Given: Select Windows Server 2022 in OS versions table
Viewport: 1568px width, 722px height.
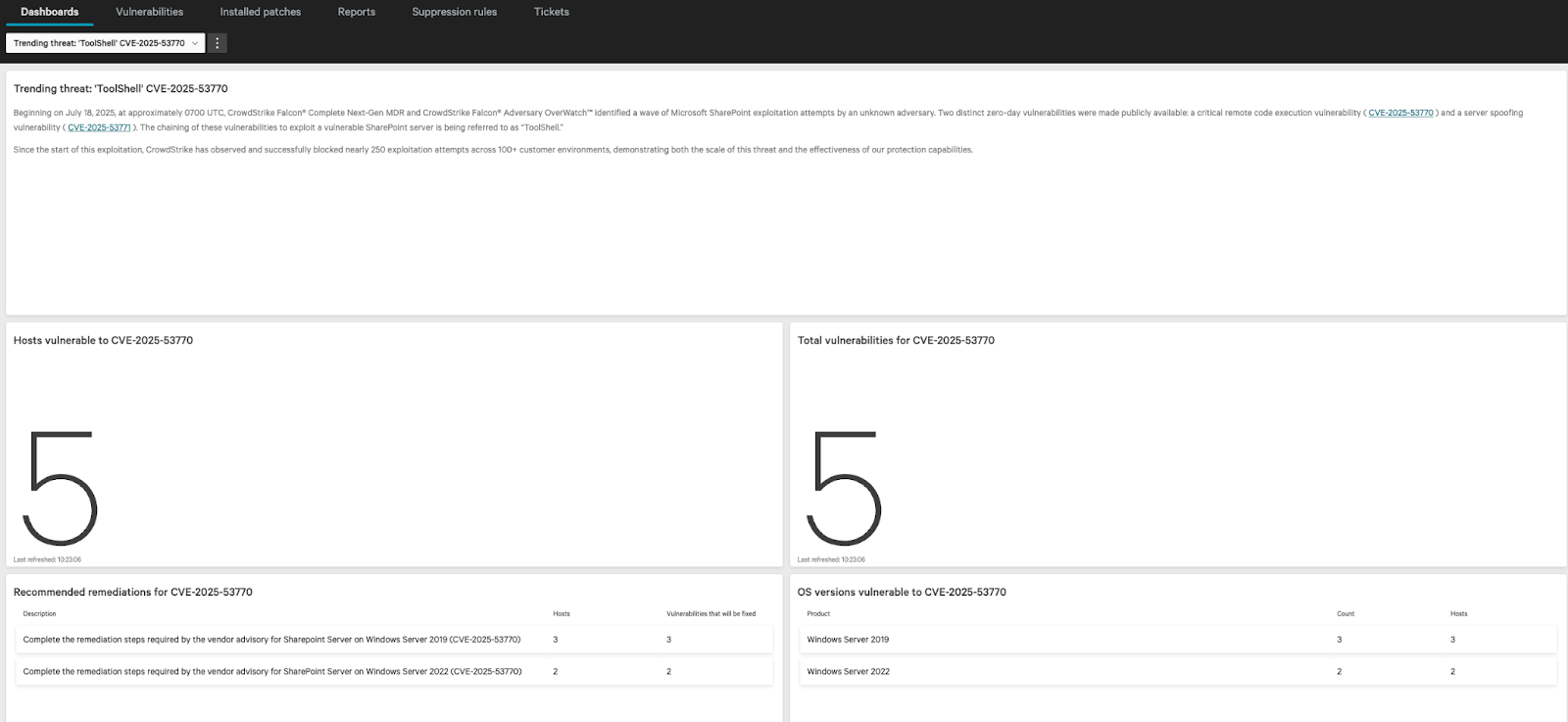Looking at the screenshot, I should tap(848, 672).
